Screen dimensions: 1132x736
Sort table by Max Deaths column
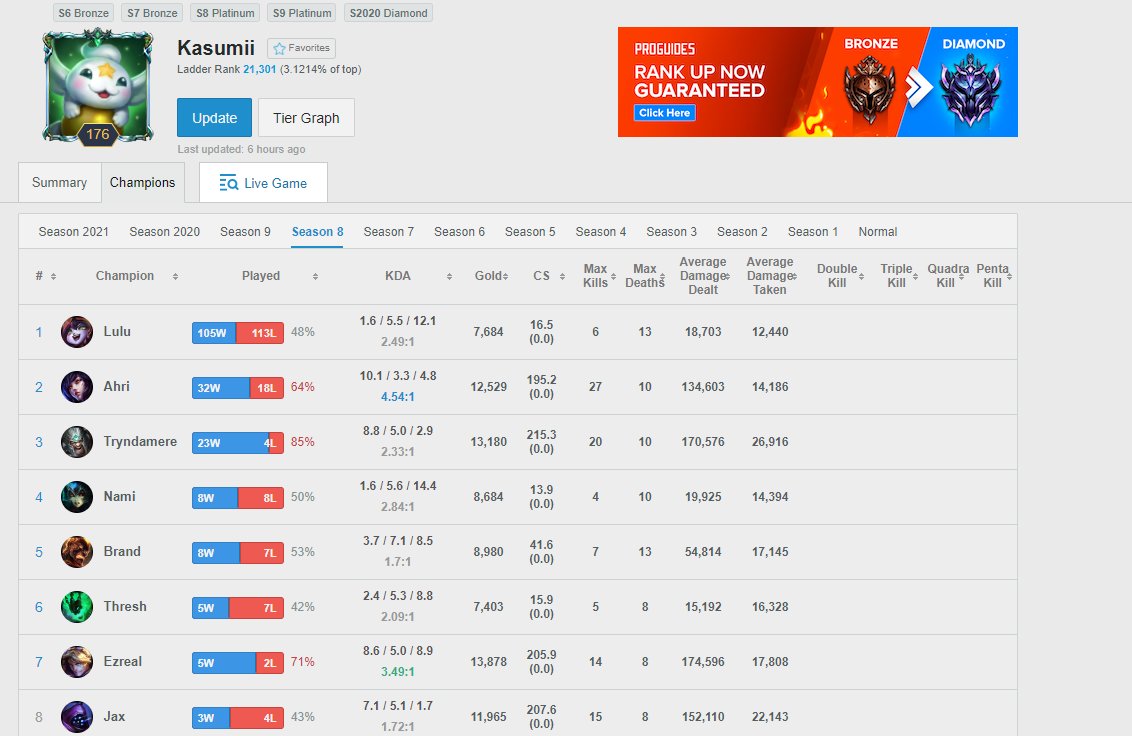pos(645,276)
